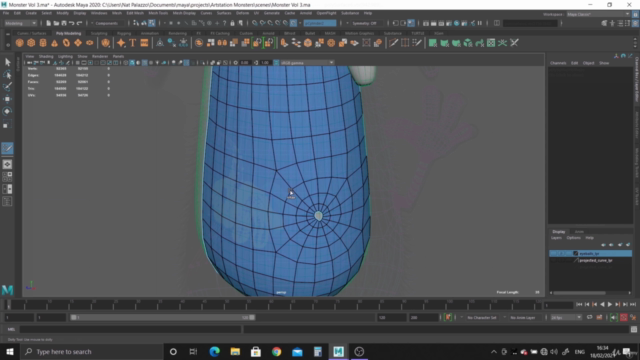Click the time slider timeline
640x360 pixels.
pos(273,304)
